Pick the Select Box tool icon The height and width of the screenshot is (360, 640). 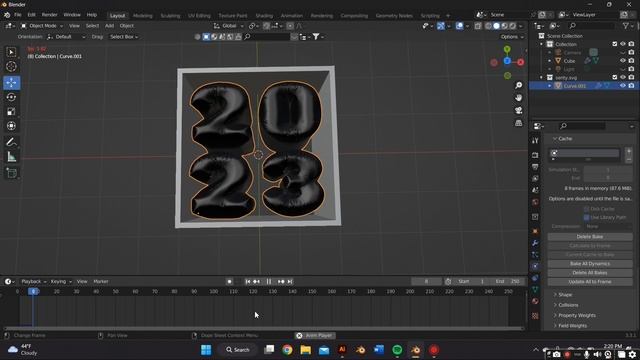(x=11, y=52)
